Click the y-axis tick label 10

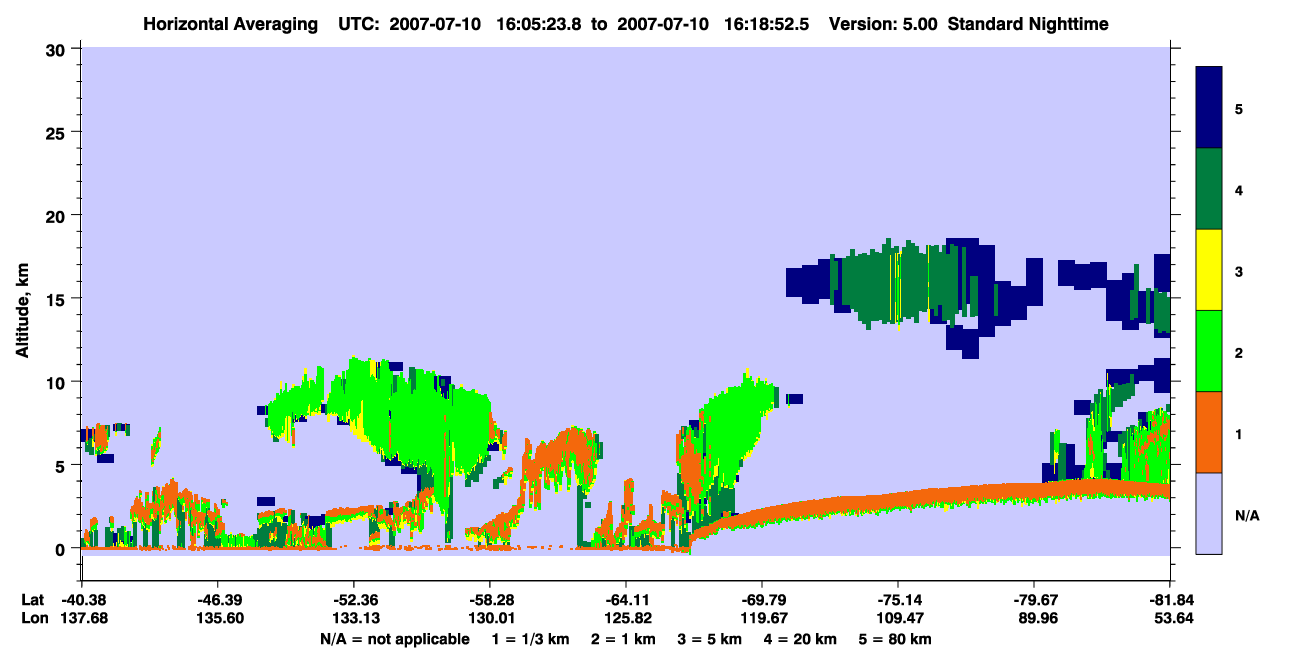tap(57, 382)
